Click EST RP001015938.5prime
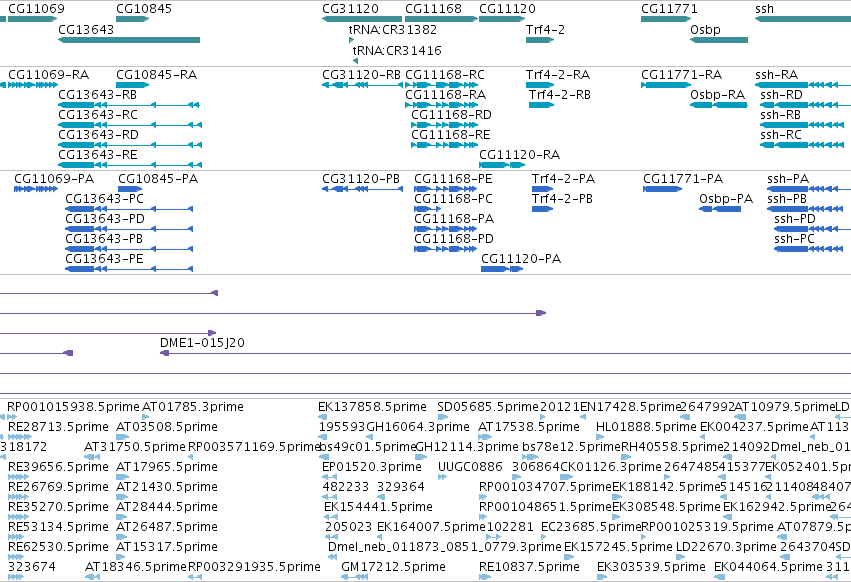This screenshot has width=851, height=582. (x=73, y=407)
